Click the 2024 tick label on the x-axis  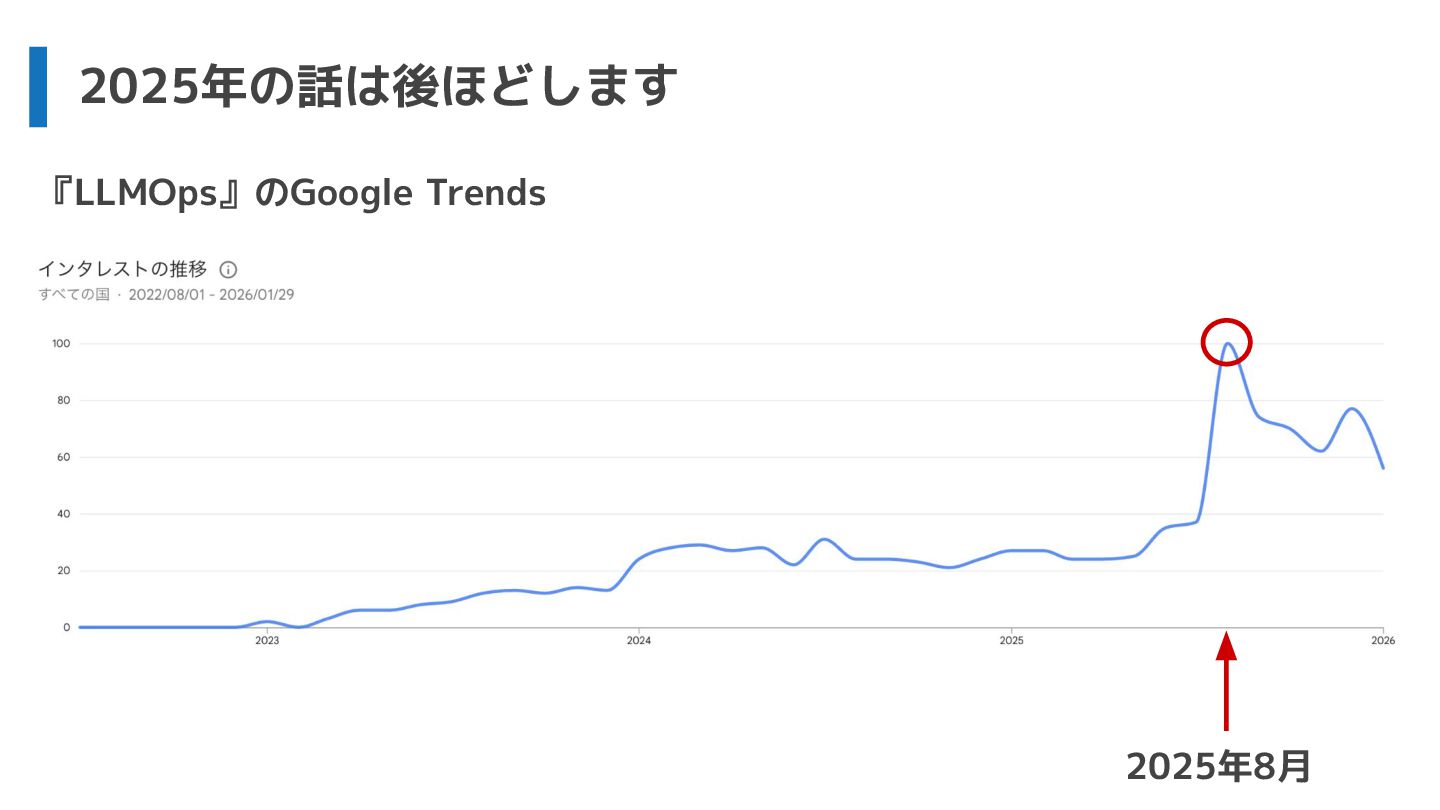(x=639, y=641)
